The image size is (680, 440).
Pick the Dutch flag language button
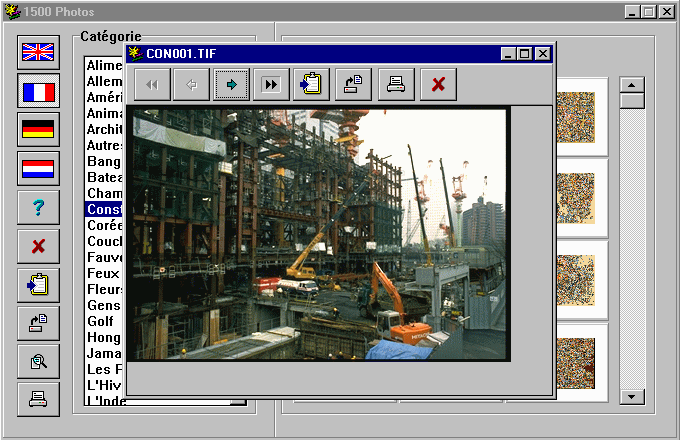tap(38, 169)
